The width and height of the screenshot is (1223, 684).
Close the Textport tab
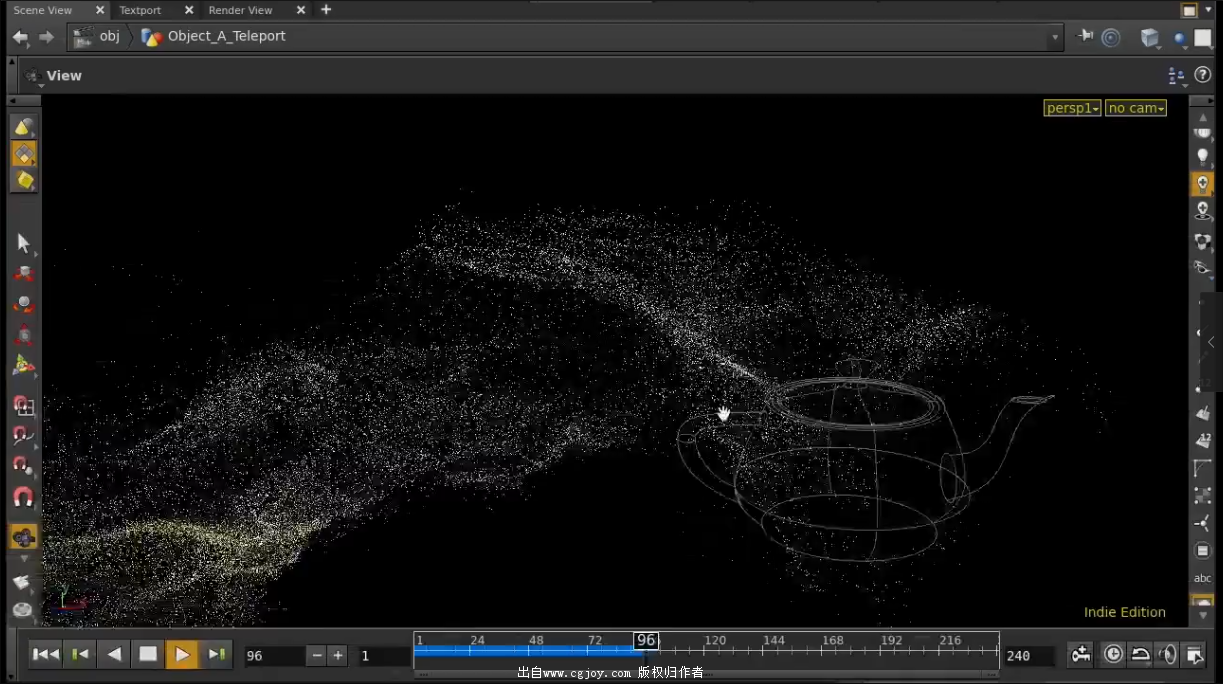(x=189, y=10)
